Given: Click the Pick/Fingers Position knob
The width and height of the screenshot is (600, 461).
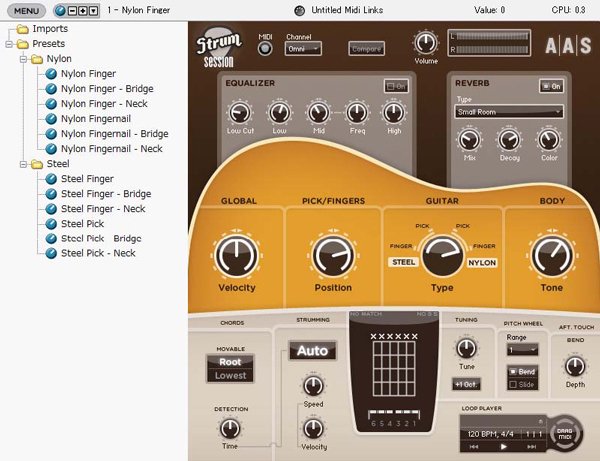Looking at the screenshot, I should 333,256.
